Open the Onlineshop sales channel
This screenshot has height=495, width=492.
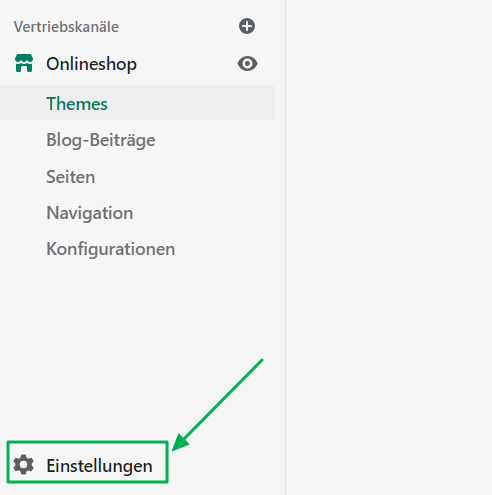pyautogui.click(x=137, y=63)
